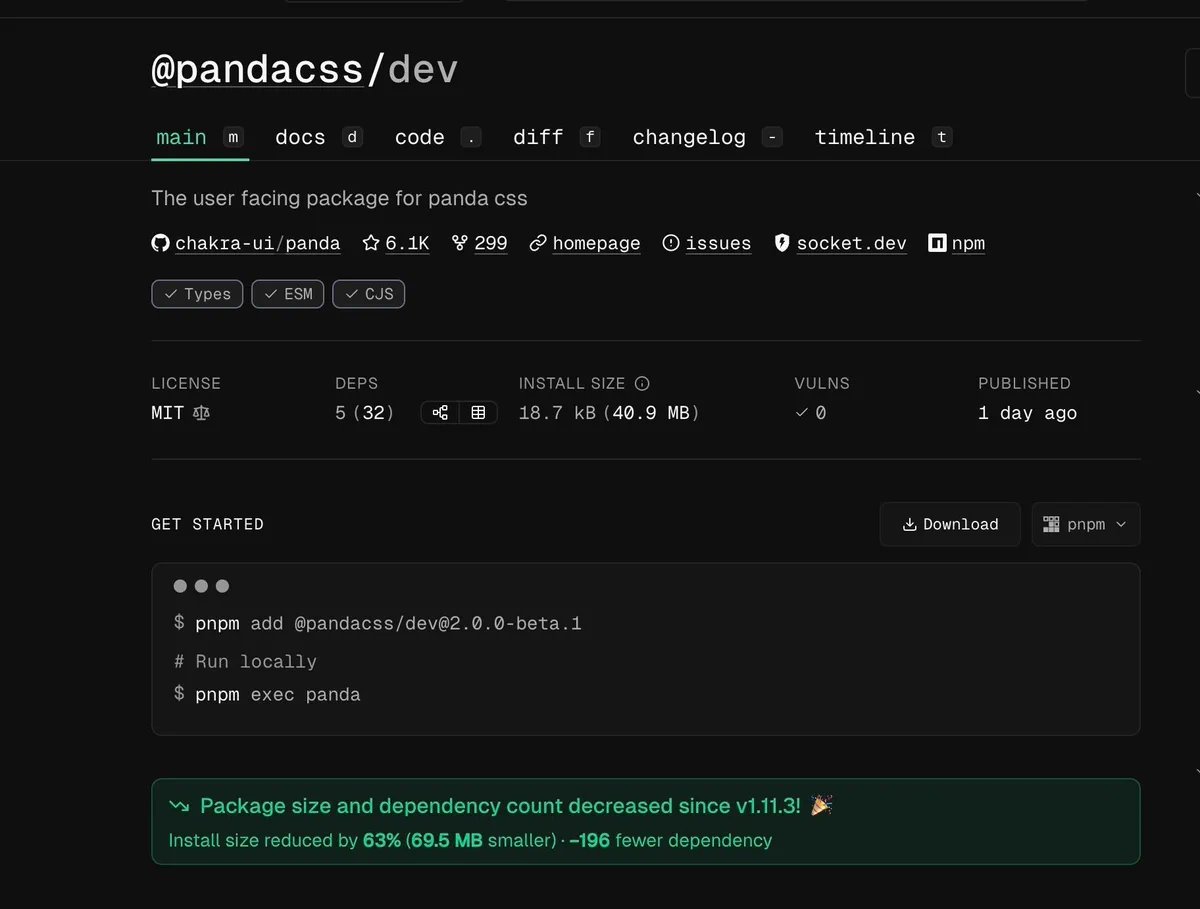This screenshot has width=1200, height=909.
Task: Click the # Run locally comment line
Action: point(245,661)
